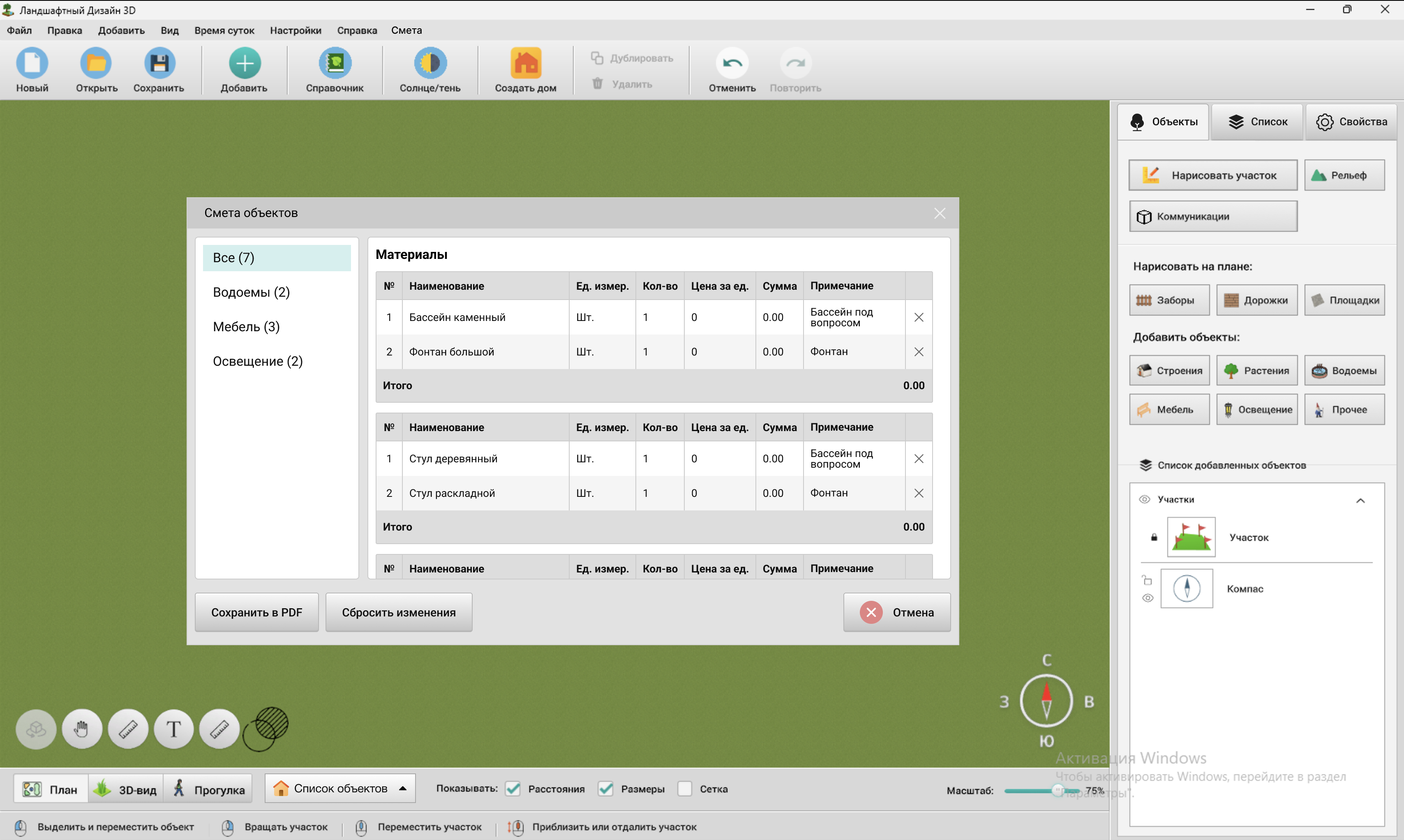Screen dimensions: 1404x840
Task: Disable the Расстояния checkbox
Action: [513, 789]
